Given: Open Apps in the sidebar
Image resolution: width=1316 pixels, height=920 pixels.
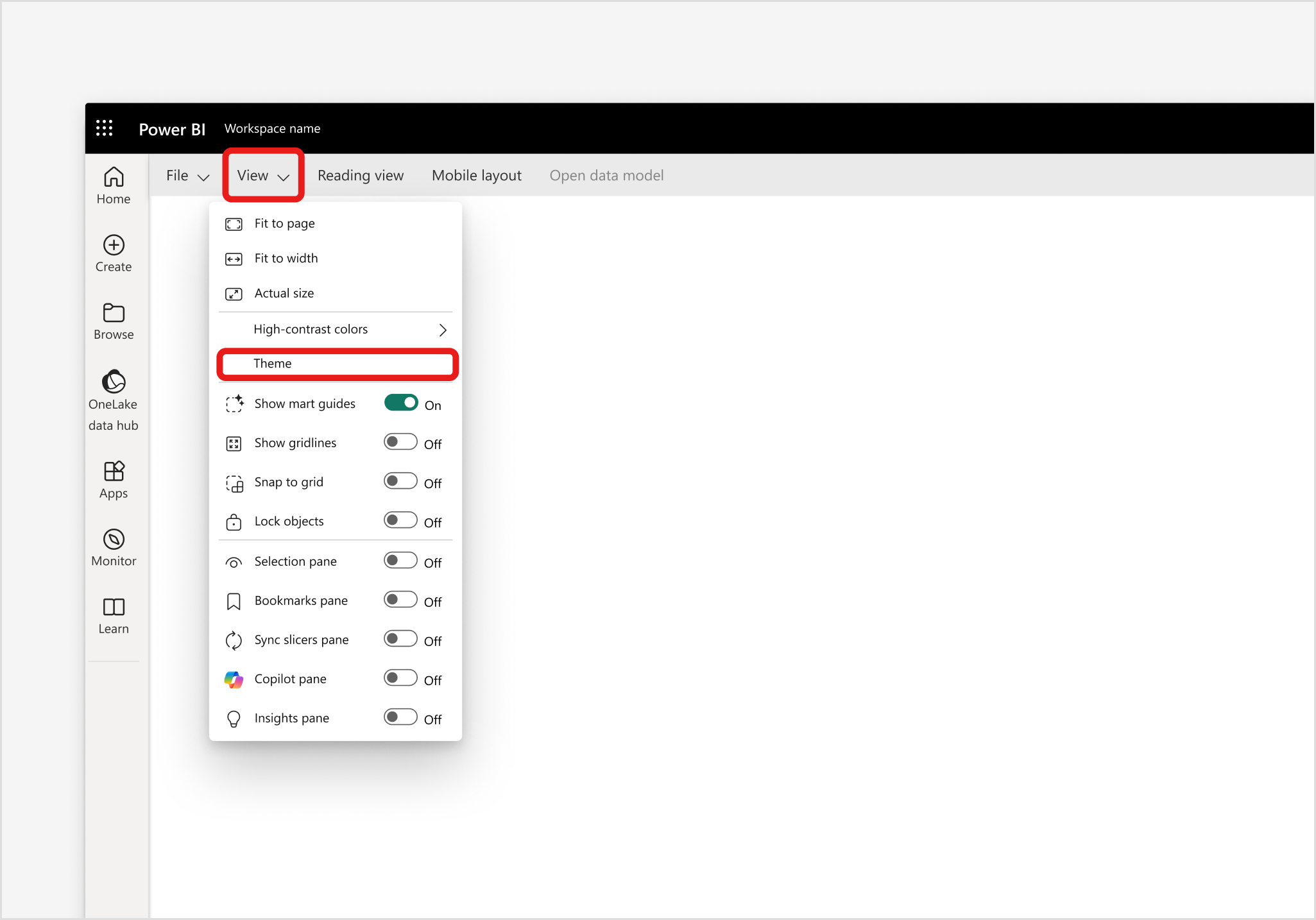Looking at the screenshot, I should 114,479.
